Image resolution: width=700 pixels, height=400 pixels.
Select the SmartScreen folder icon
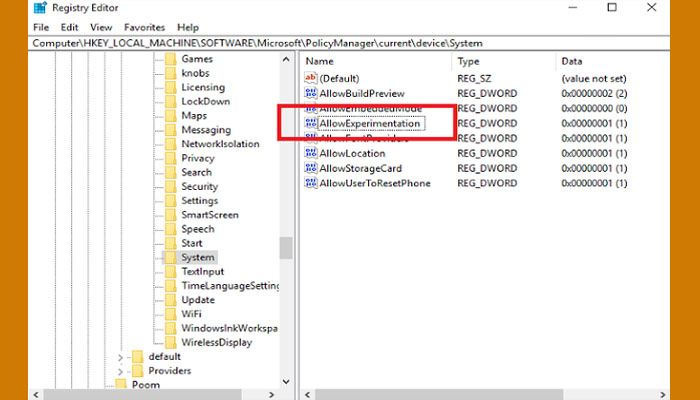pyautogui.click(x=170, y=215)
